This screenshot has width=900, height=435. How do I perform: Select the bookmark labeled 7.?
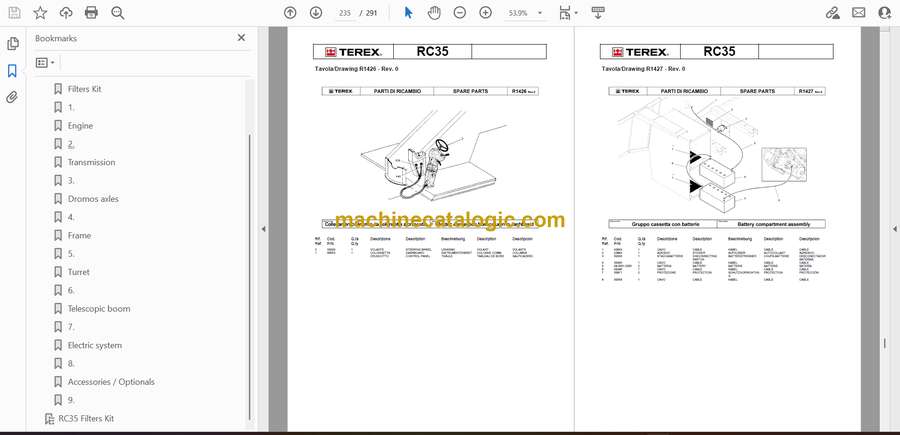click(x=71, y=327)
